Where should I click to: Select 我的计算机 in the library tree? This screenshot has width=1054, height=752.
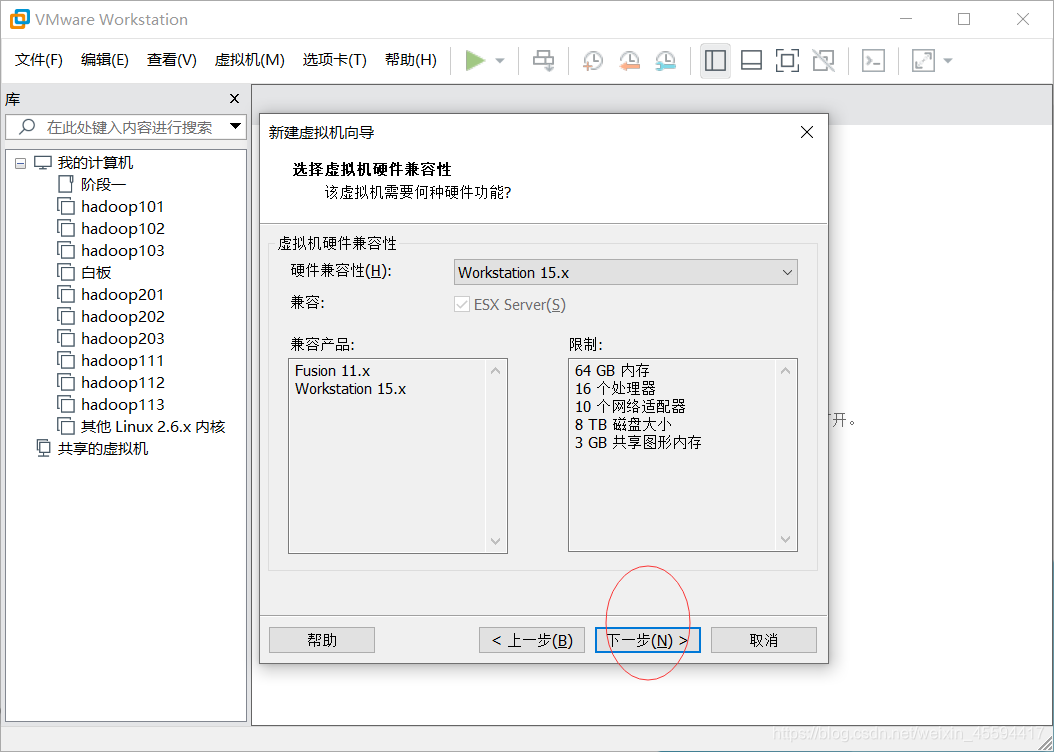(95, 163)
